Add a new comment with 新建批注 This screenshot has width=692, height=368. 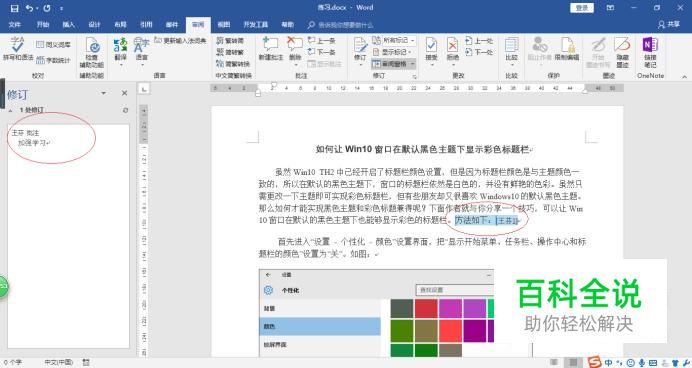tap(271, 49)
